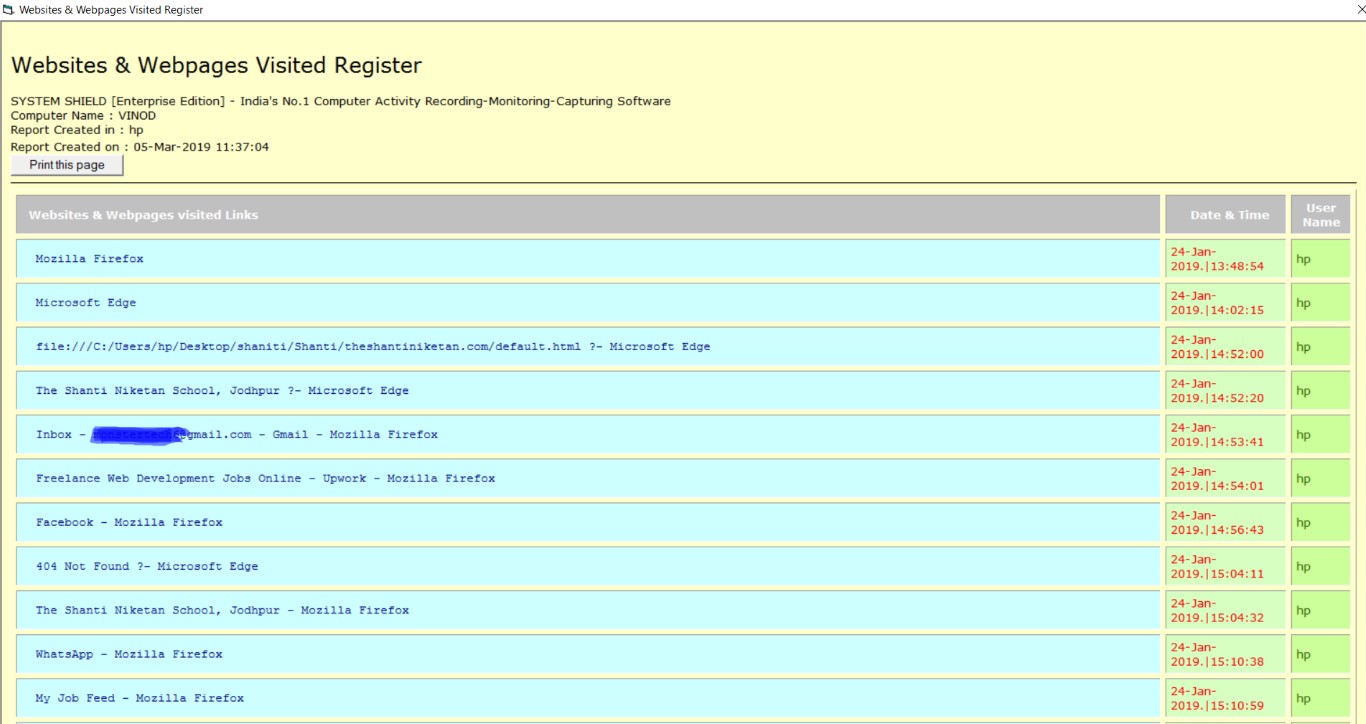The height and width of the screenshot is (724, 1366).
Task: Select the hp user cell in the 404 Not Found row
Action: tap(1321, 567)
